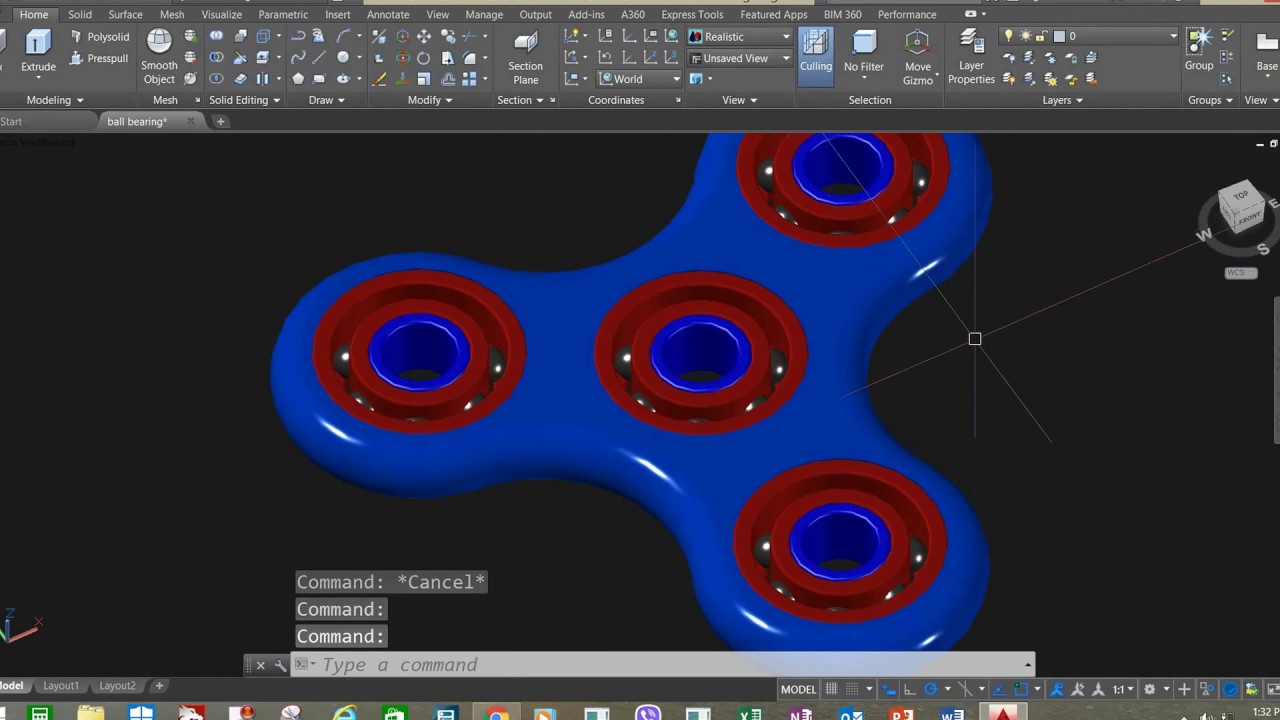
Task: Open the Workspace switching gear icon
Action: [x=1149, y=689]
